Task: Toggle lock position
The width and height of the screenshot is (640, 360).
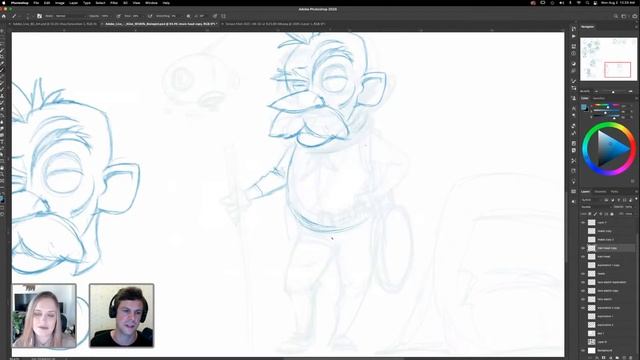Action: [x=601, y=214]
